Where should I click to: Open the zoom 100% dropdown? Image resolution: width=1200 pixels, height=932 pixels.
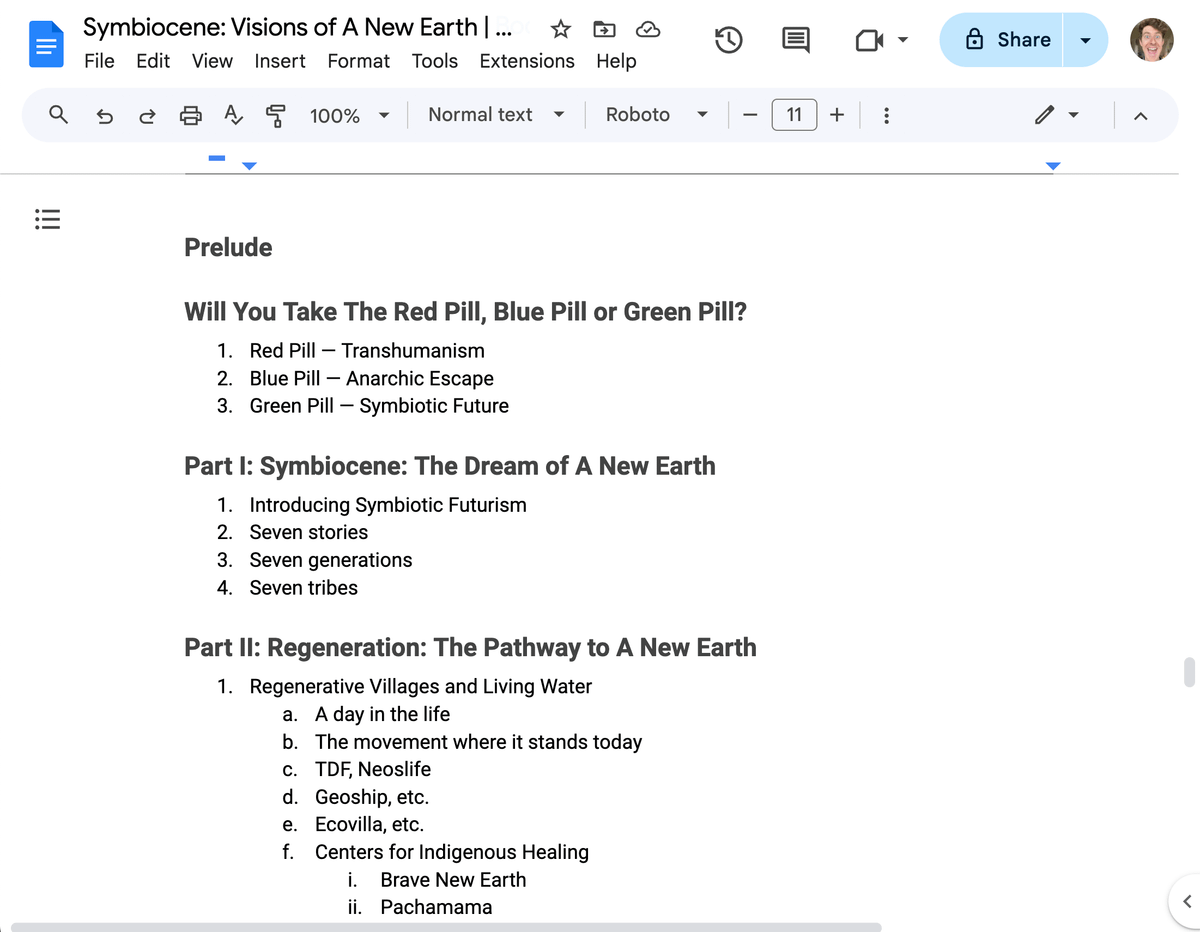[x=348, y=115]
